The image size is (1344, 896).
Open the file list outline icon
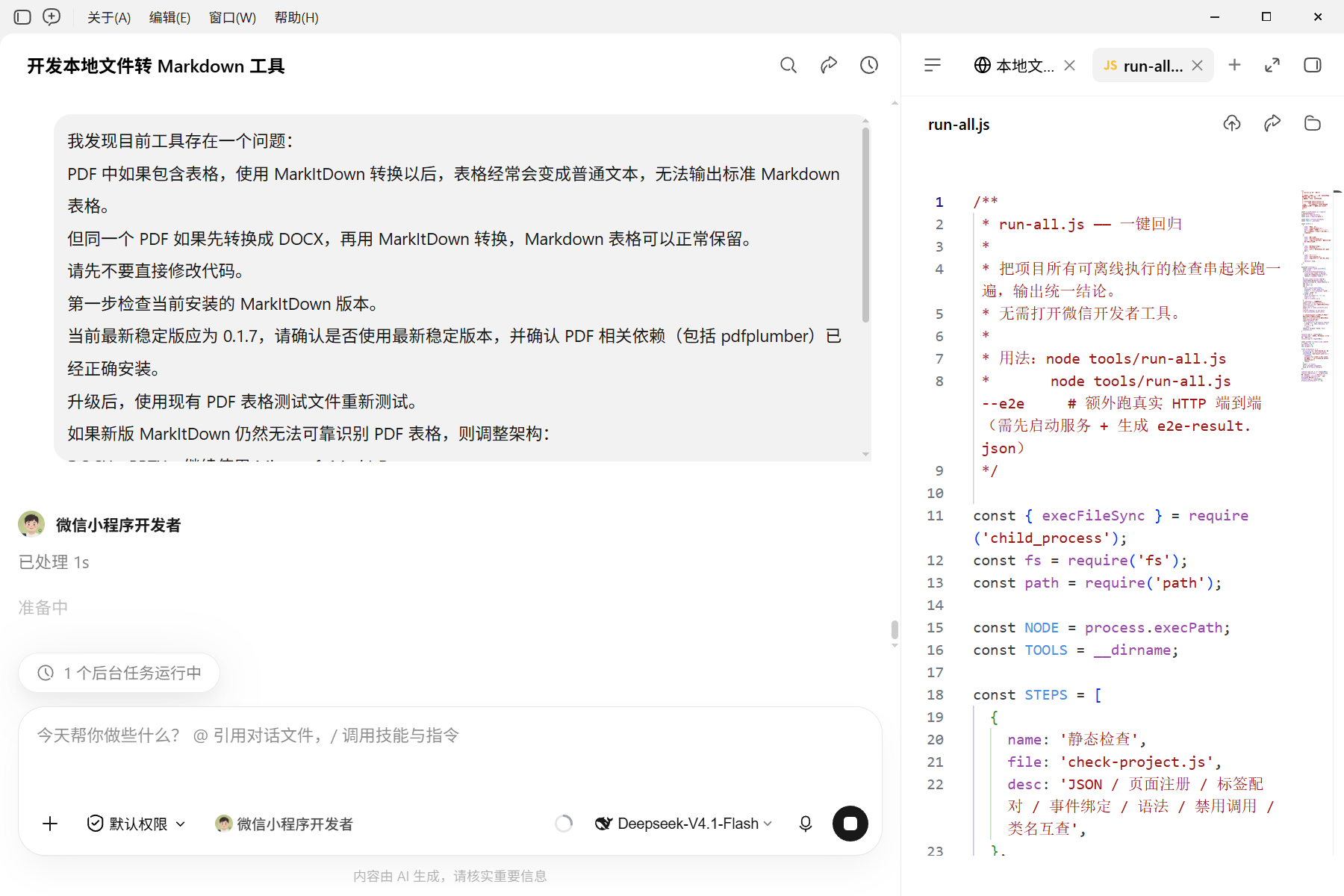point(933,66)
